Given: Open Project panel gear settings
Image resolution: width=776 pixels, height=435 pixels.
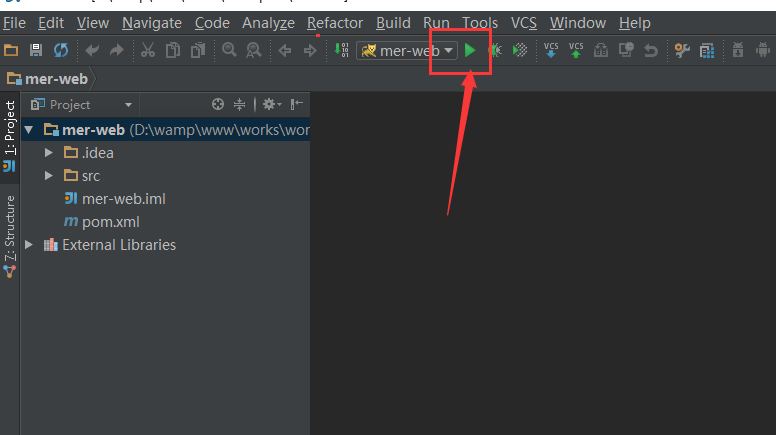Looking at the screenshot, I should [272, 104].
